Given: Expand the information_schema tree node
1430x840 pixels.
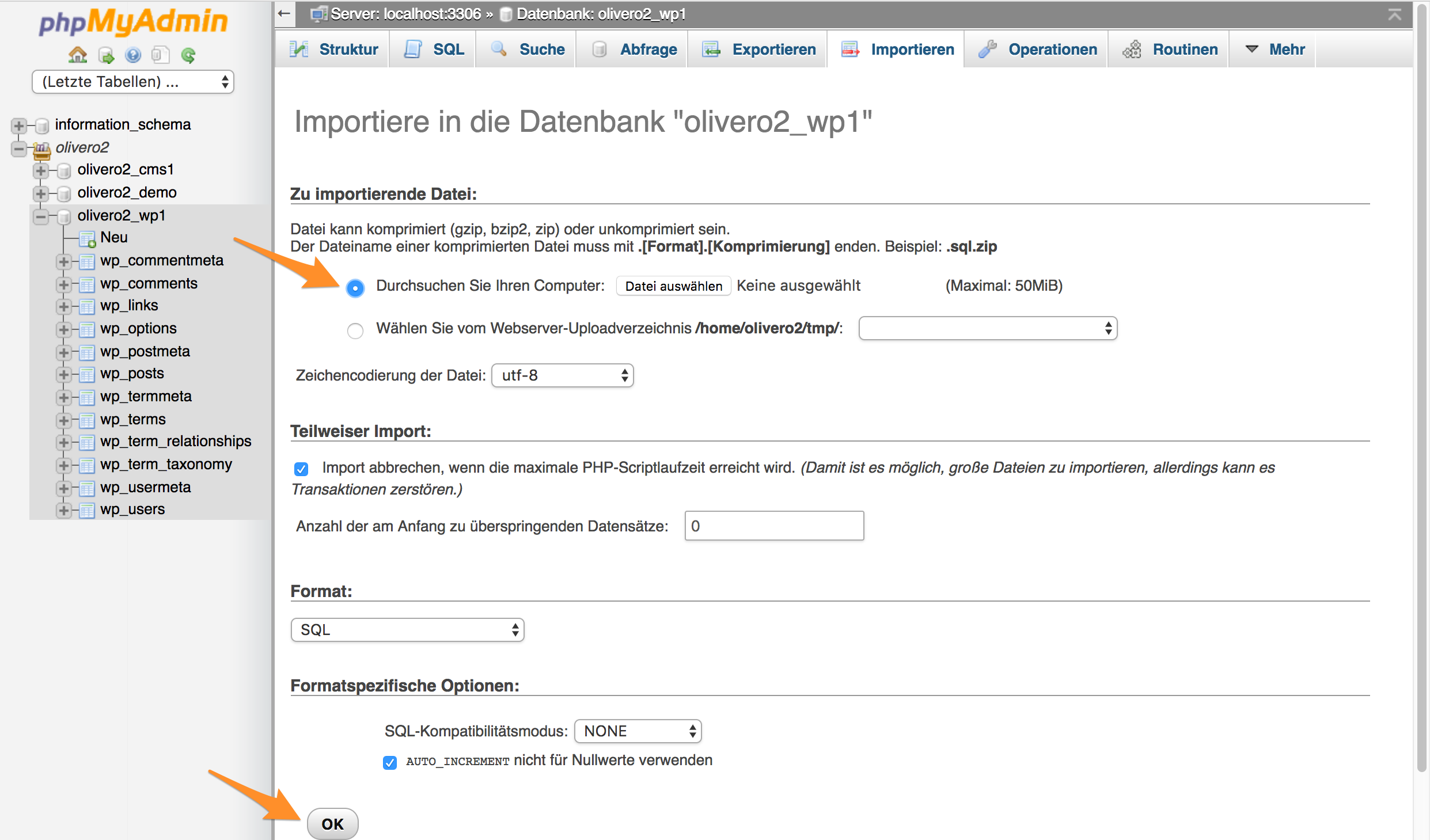Looking at the screenshot, I should point(18,125).
